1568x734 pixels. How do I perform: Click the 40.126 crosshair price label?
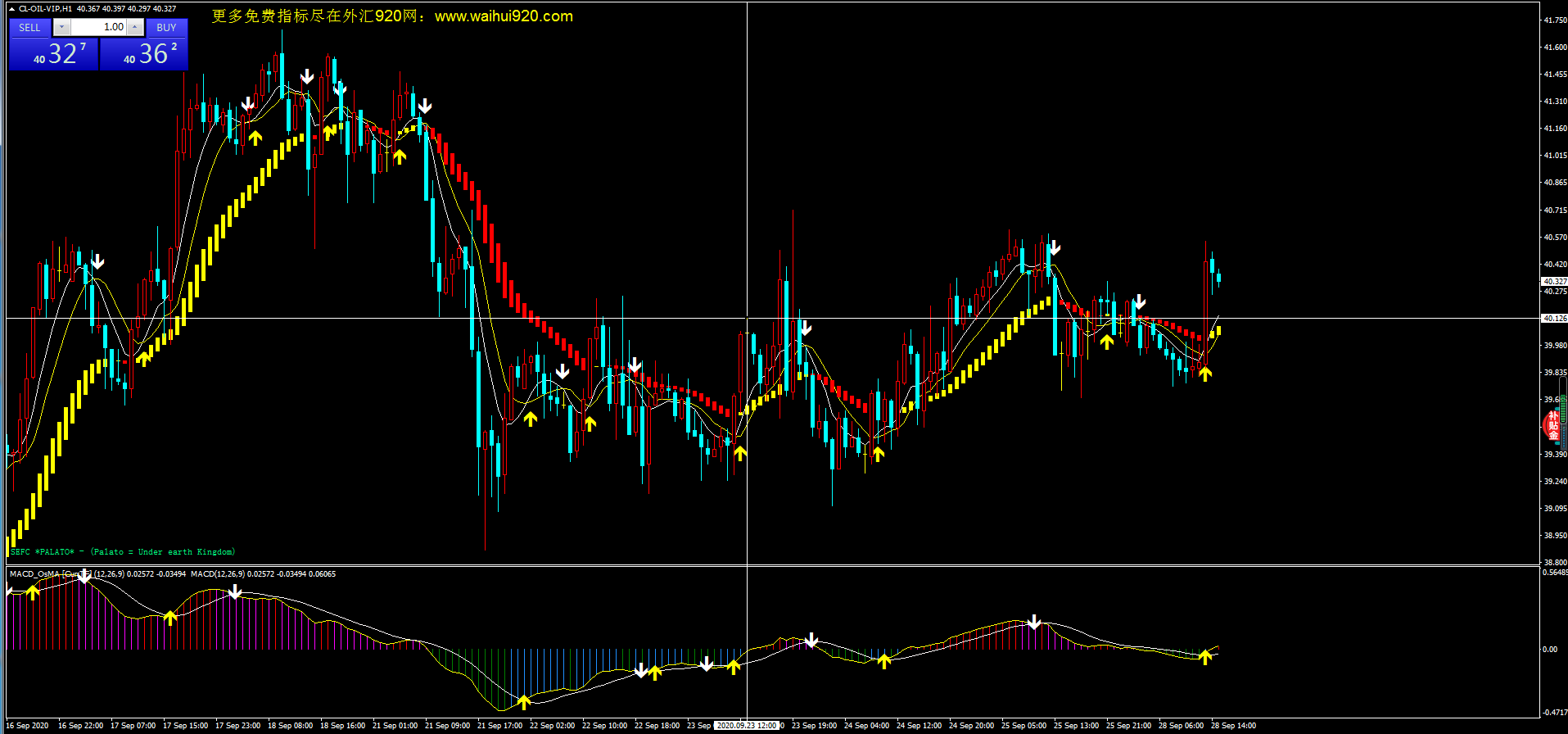point(1554,319)
